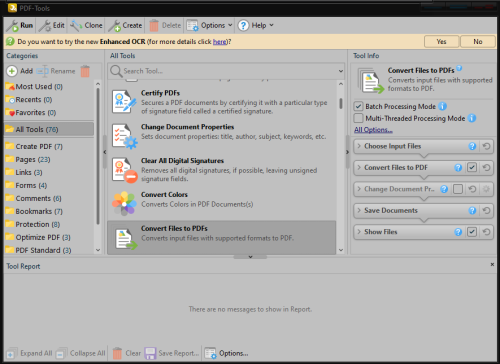Open help for Convert Files to PDF
500x364 pixels.
[458, 168]
